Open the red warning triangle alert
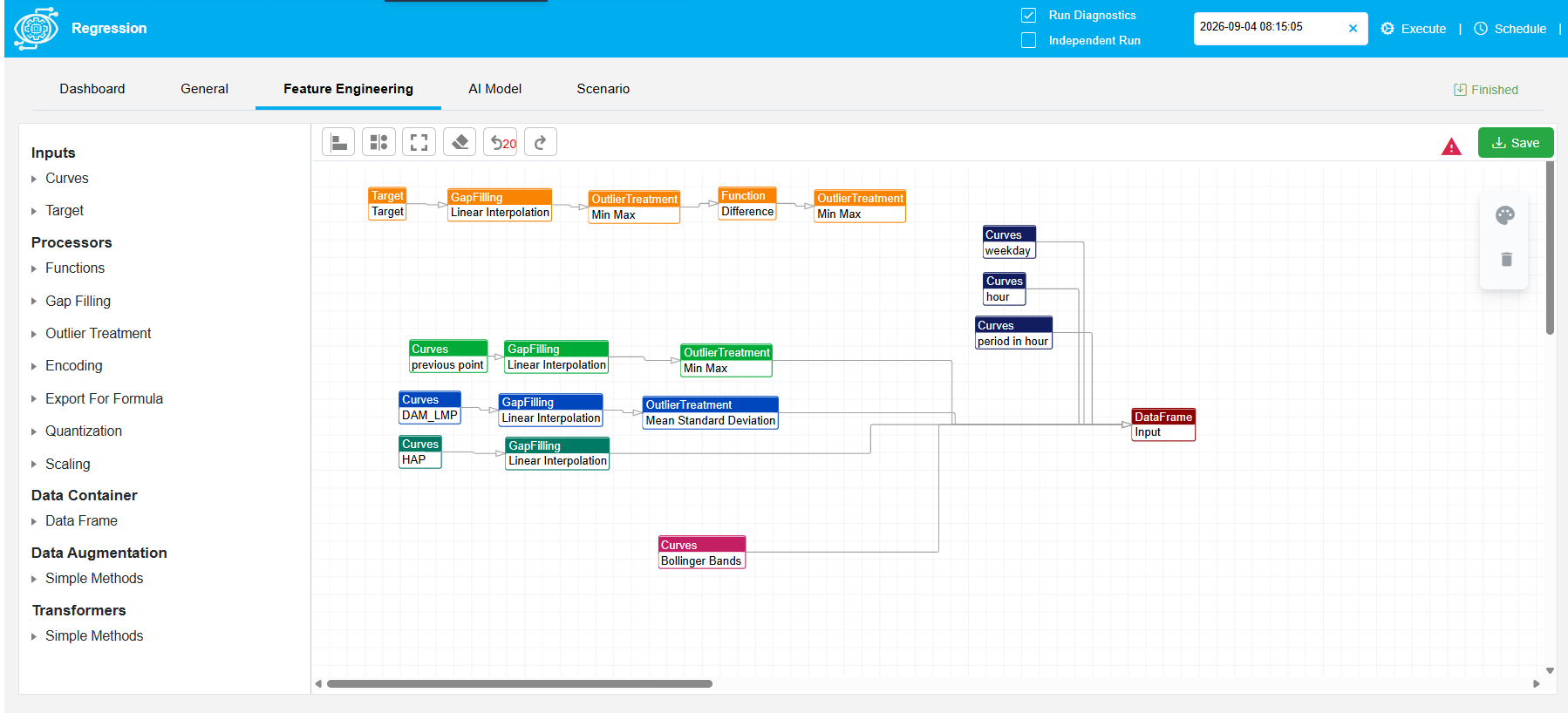This screenshot has height=713, width=1568. pos(1451,146)
